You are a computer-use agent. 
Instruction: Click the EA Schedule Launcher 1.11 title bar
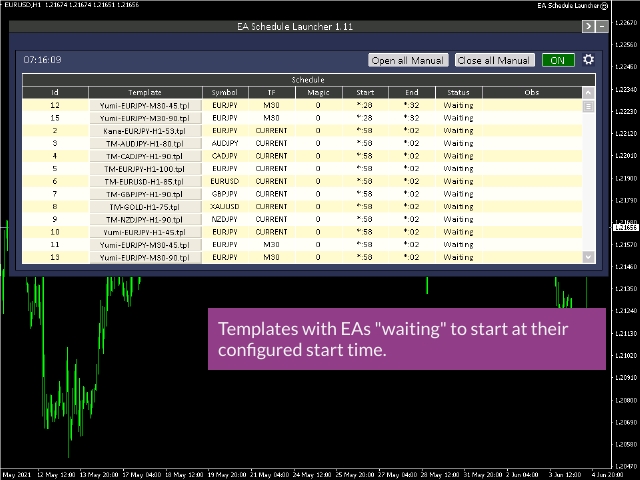tap(295, 27)
